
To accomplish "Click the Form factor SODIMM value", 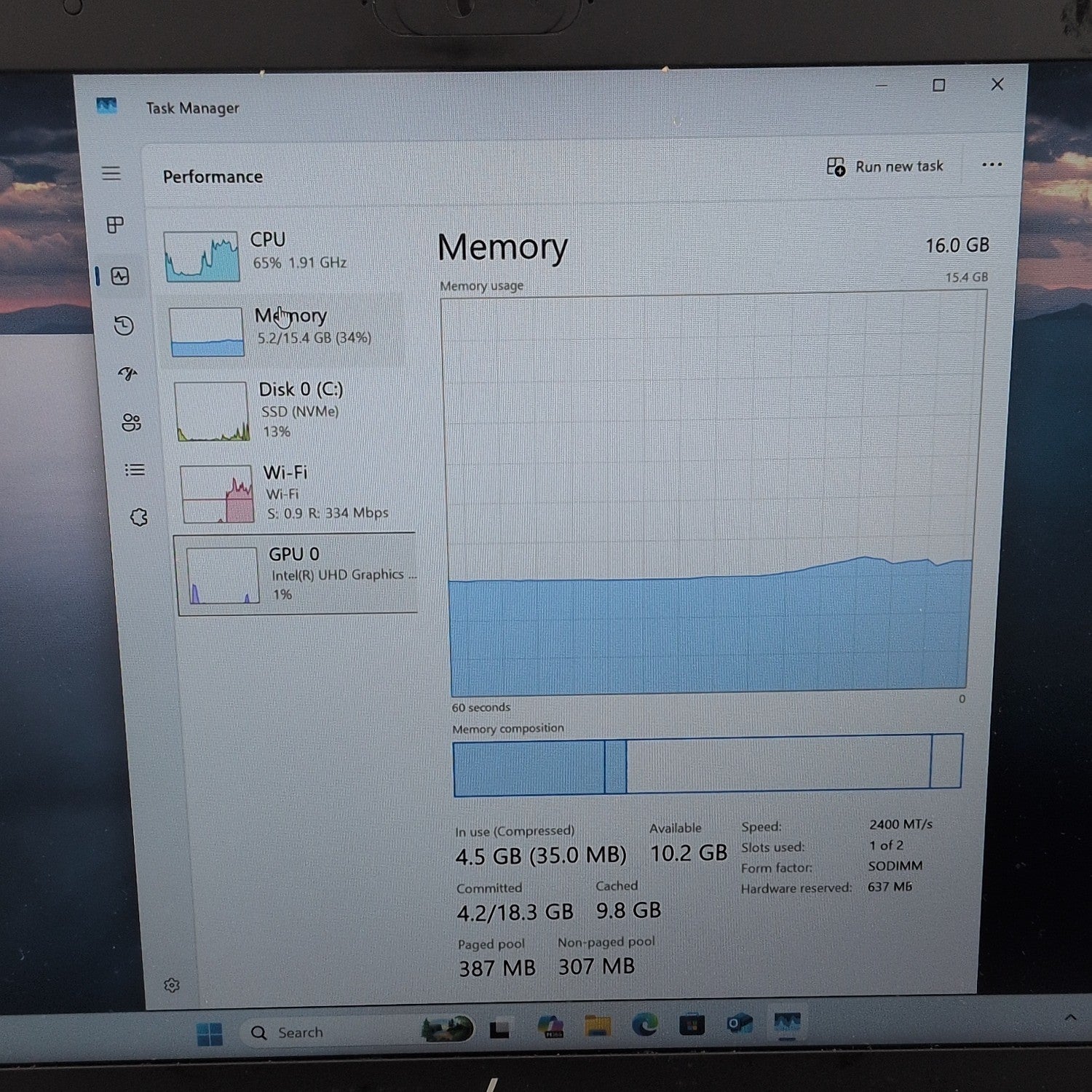I will click(895, 866).
